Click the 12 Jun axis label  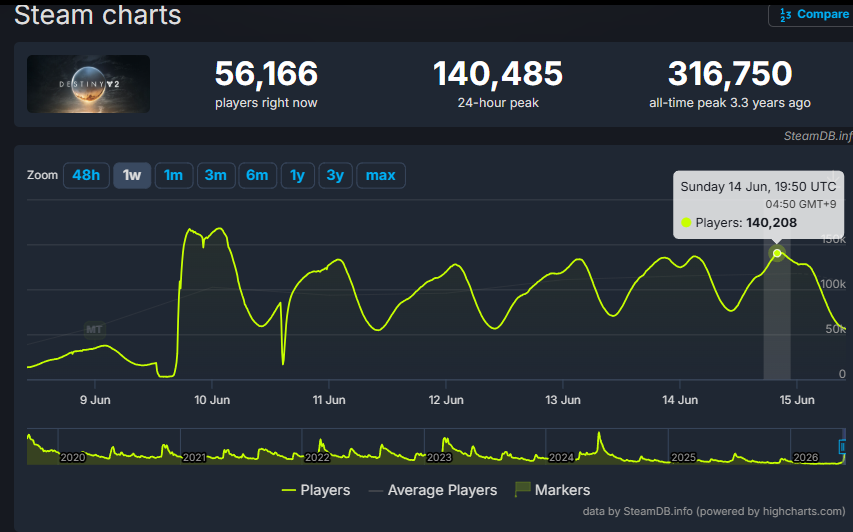[446, 400]
